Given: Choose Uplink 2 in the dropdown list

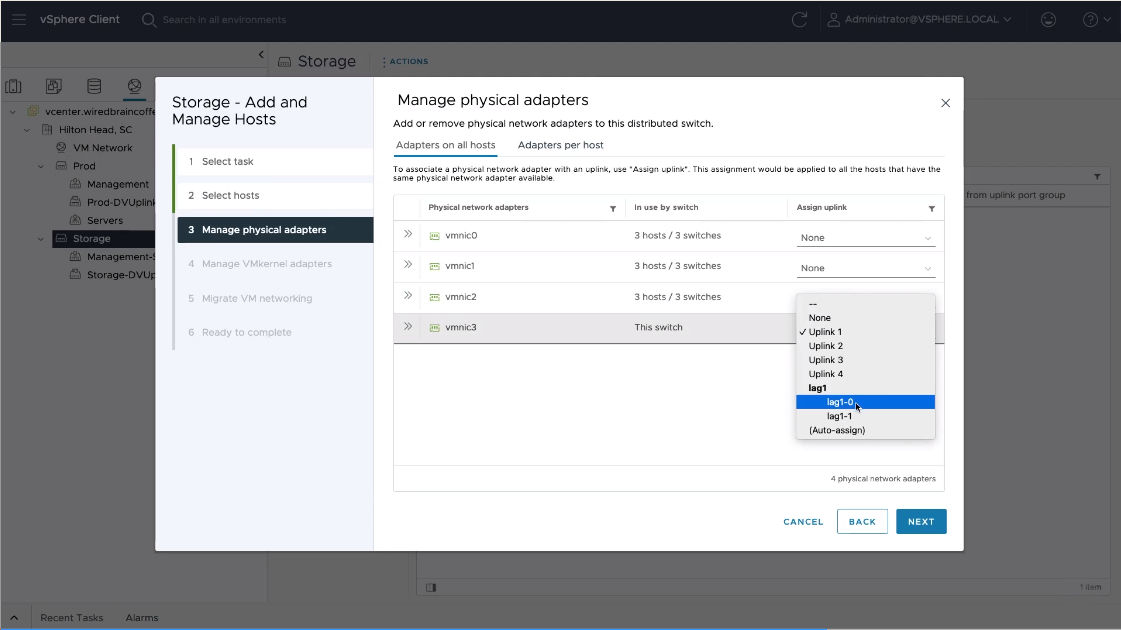Looking at the screenshot, I should [825, 346].
